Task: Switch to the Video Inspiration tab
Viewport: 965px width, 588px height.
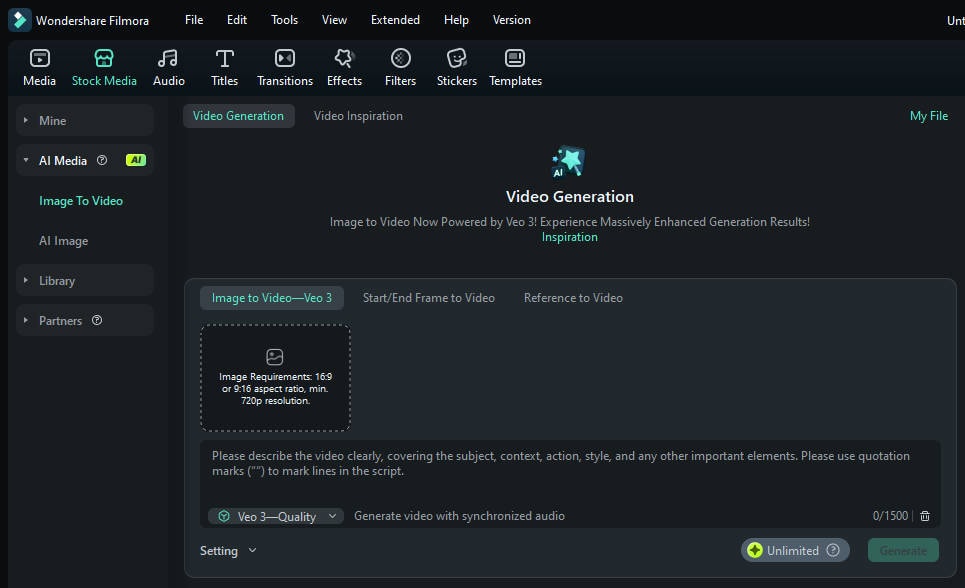Action: click(358, 116)
